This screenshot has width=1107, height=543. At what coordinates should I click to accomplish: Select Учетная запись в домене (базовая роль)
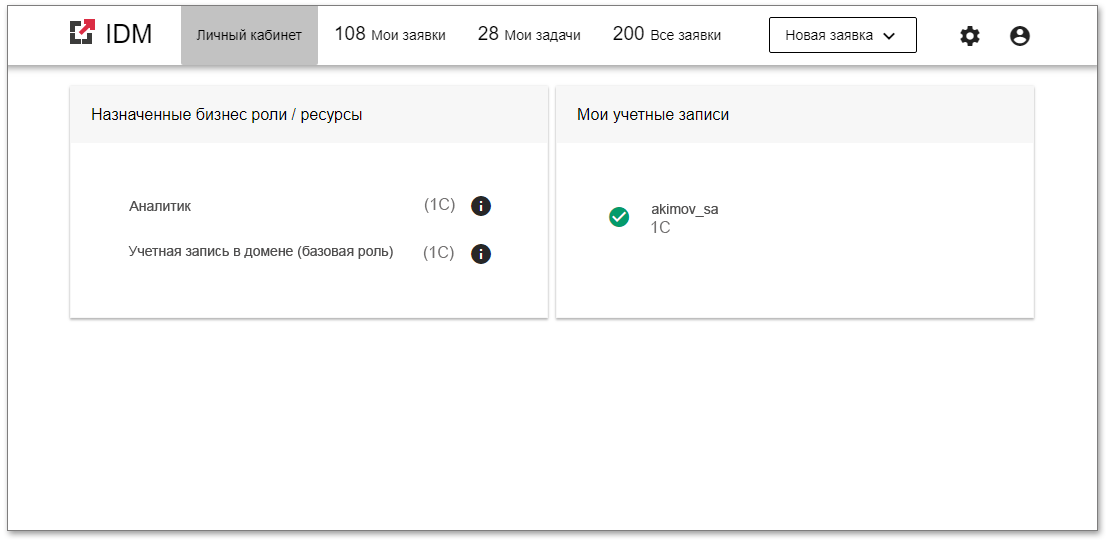tap(261, 252)
